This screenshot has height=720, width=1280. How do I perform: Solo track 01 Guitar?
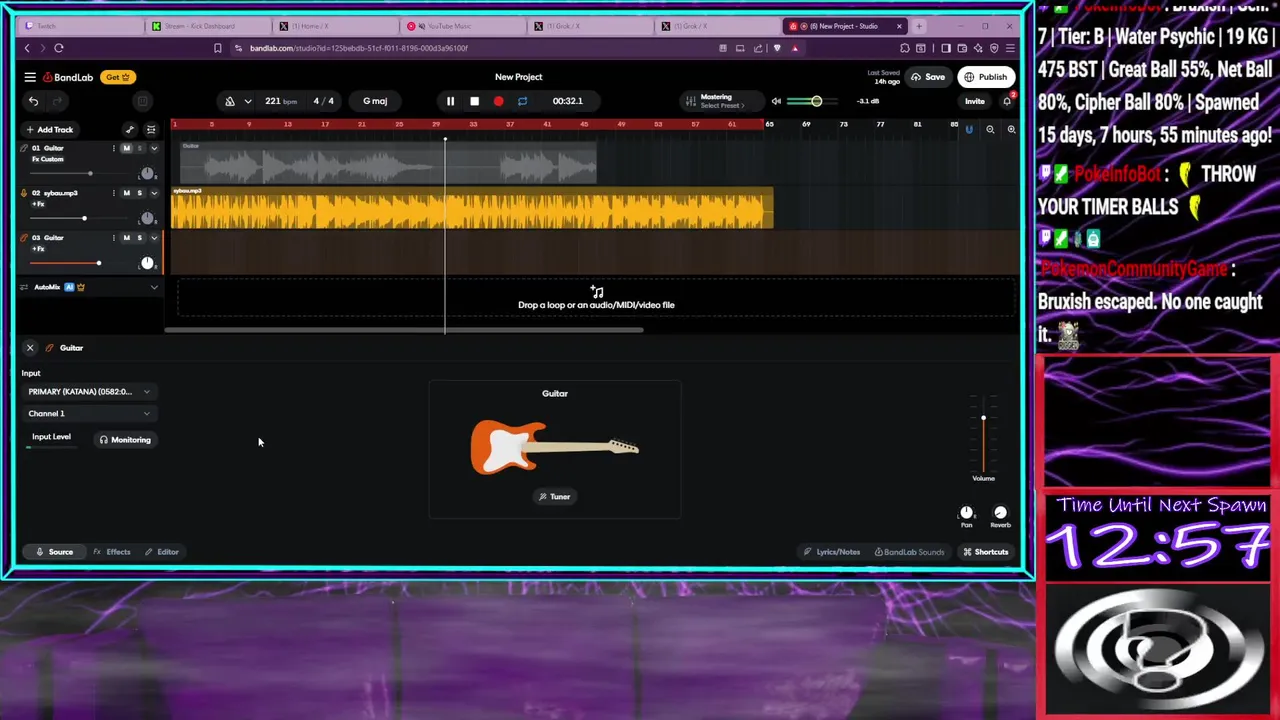point(140,148)
